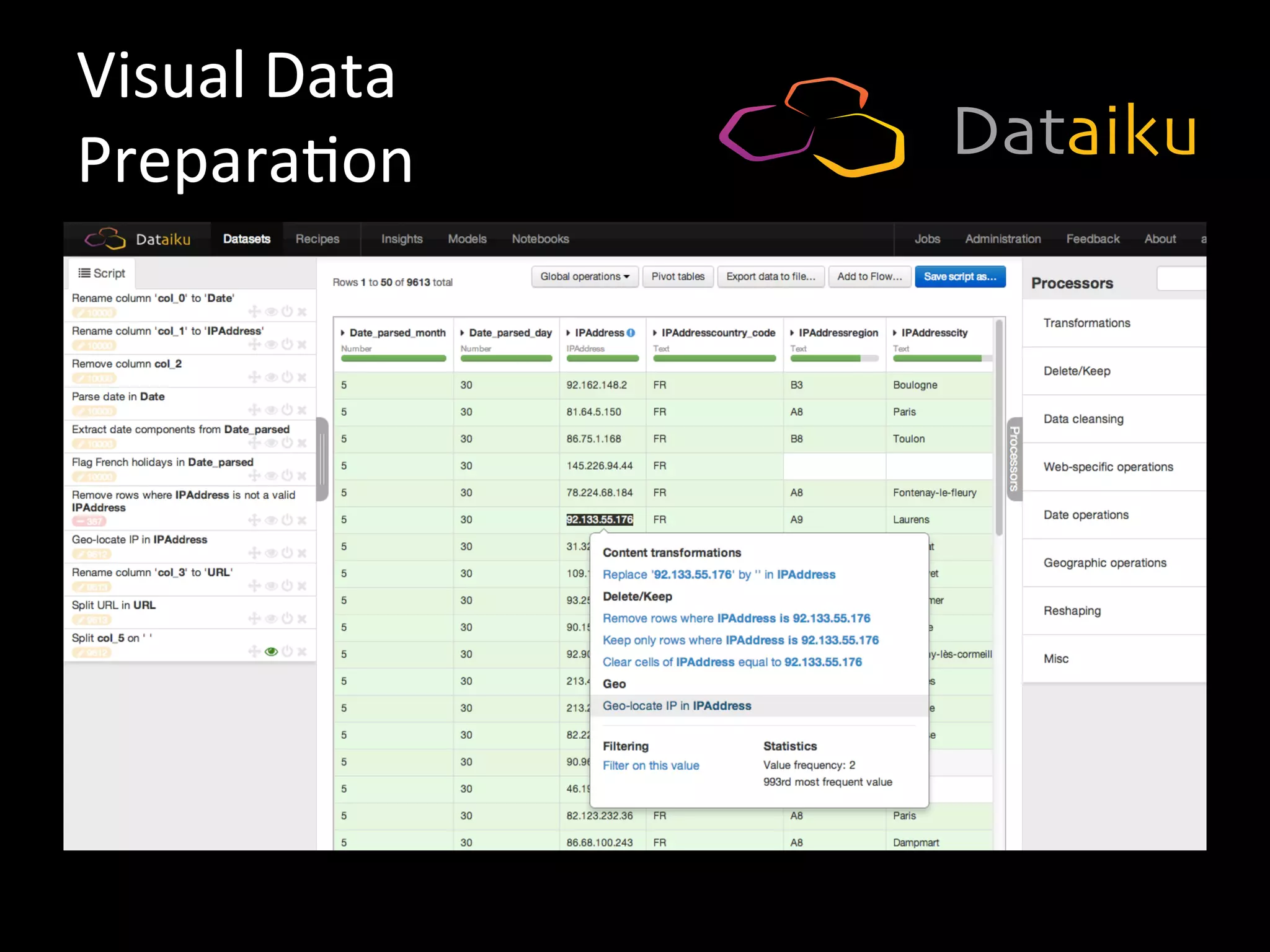Image resolution: width=1270 pixels, height=952 pixels.
Task: Click the move handle of 'Split col_5 on' step
Action: 254,651
